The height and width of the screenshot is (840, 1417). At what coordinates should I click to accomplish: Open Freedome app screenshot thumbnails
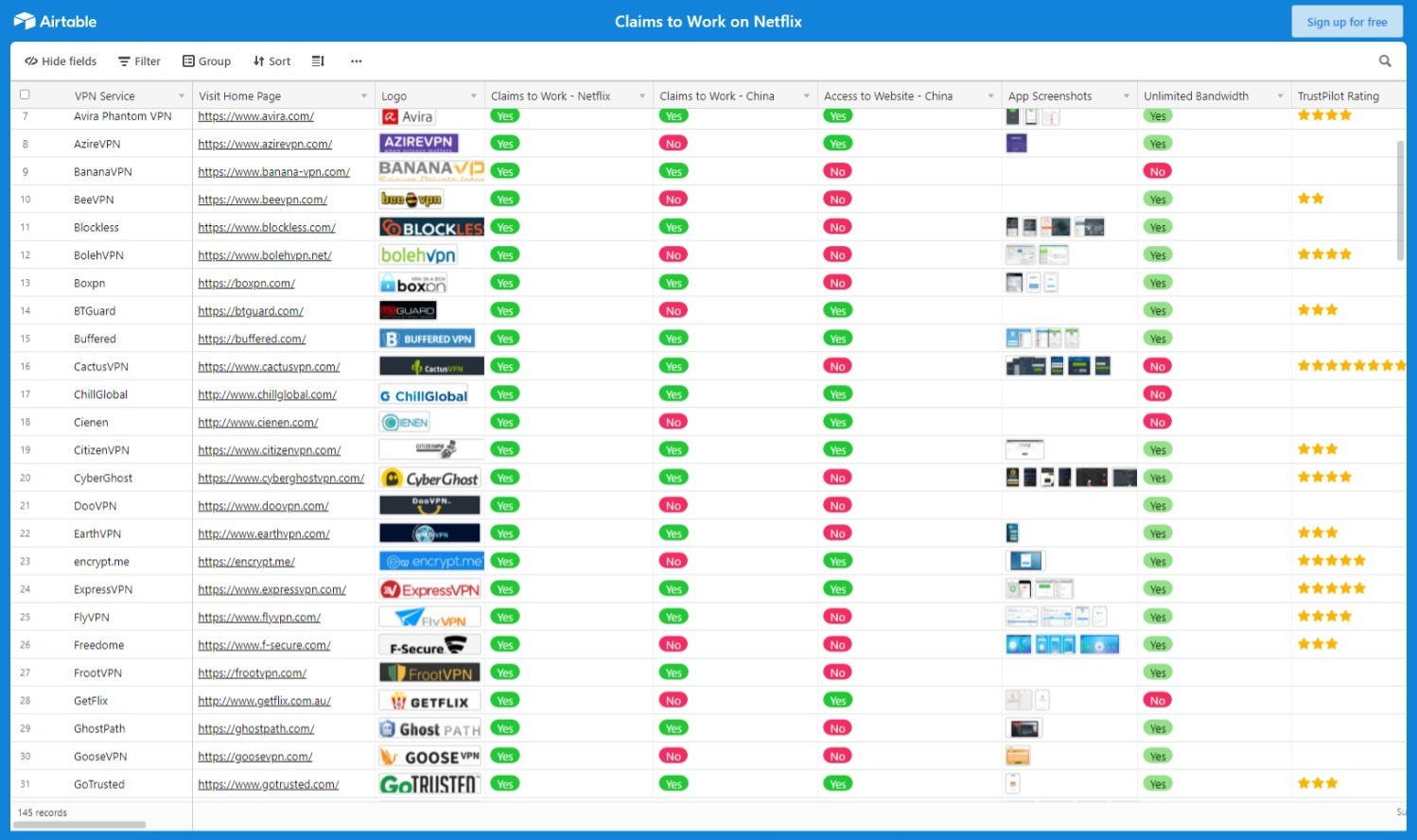coord(1062,645)
